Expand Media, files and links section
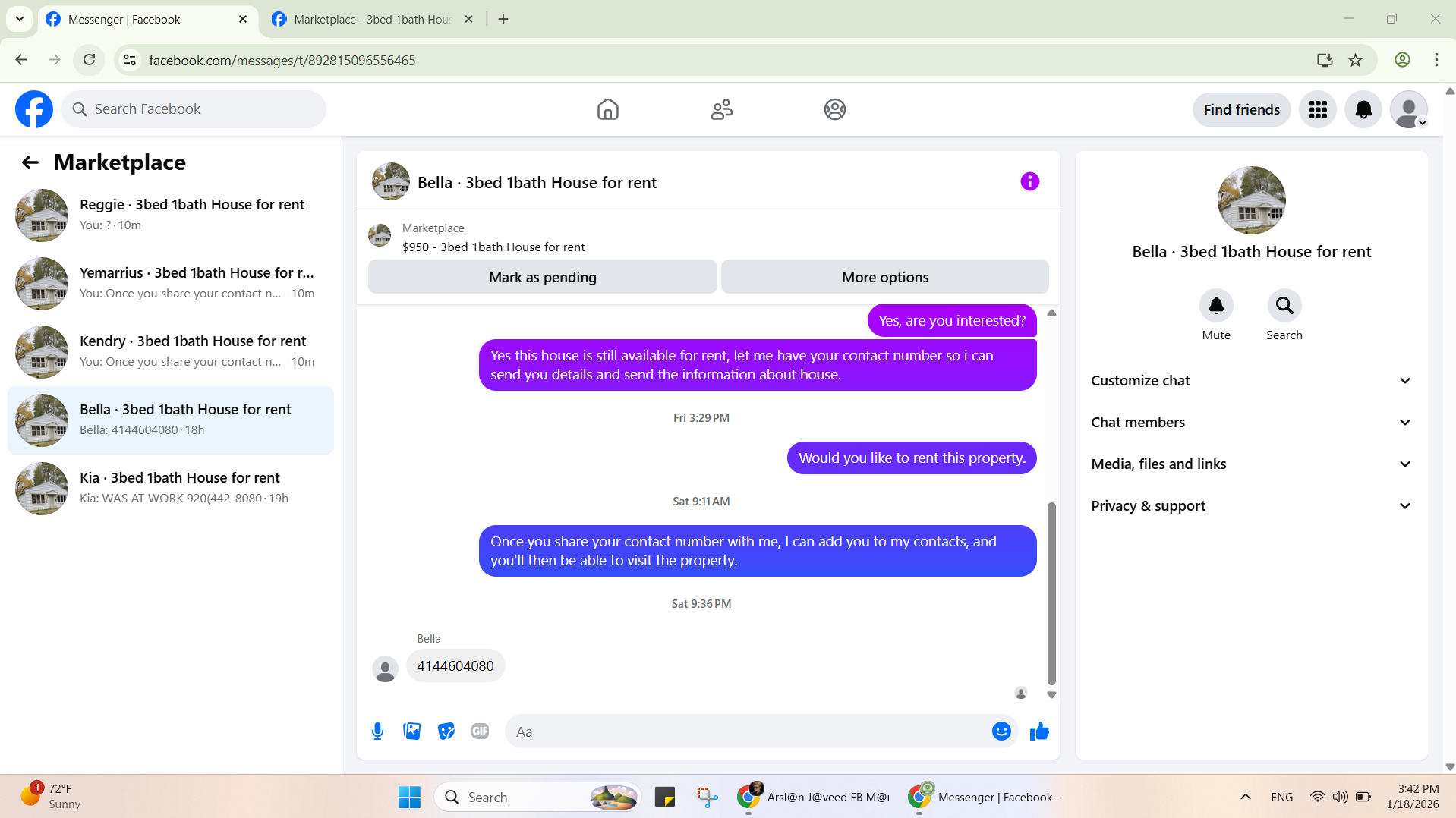Screen dimensions: 1456x818 (1251, 464)
